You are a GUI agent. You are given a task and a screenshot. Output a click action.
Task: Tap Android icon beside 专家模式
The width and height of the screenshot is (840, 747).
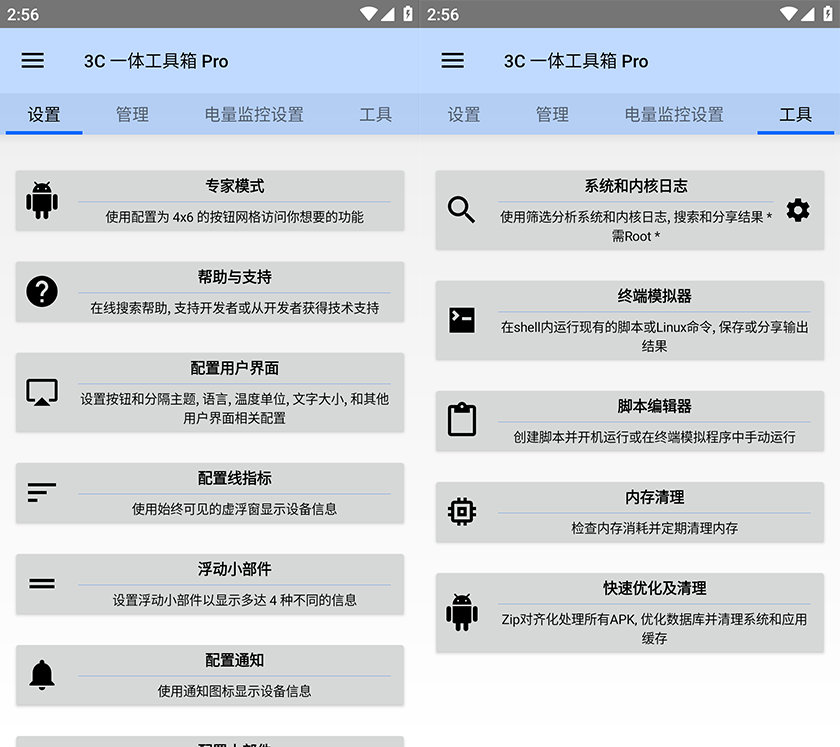[x=42, y=200]
